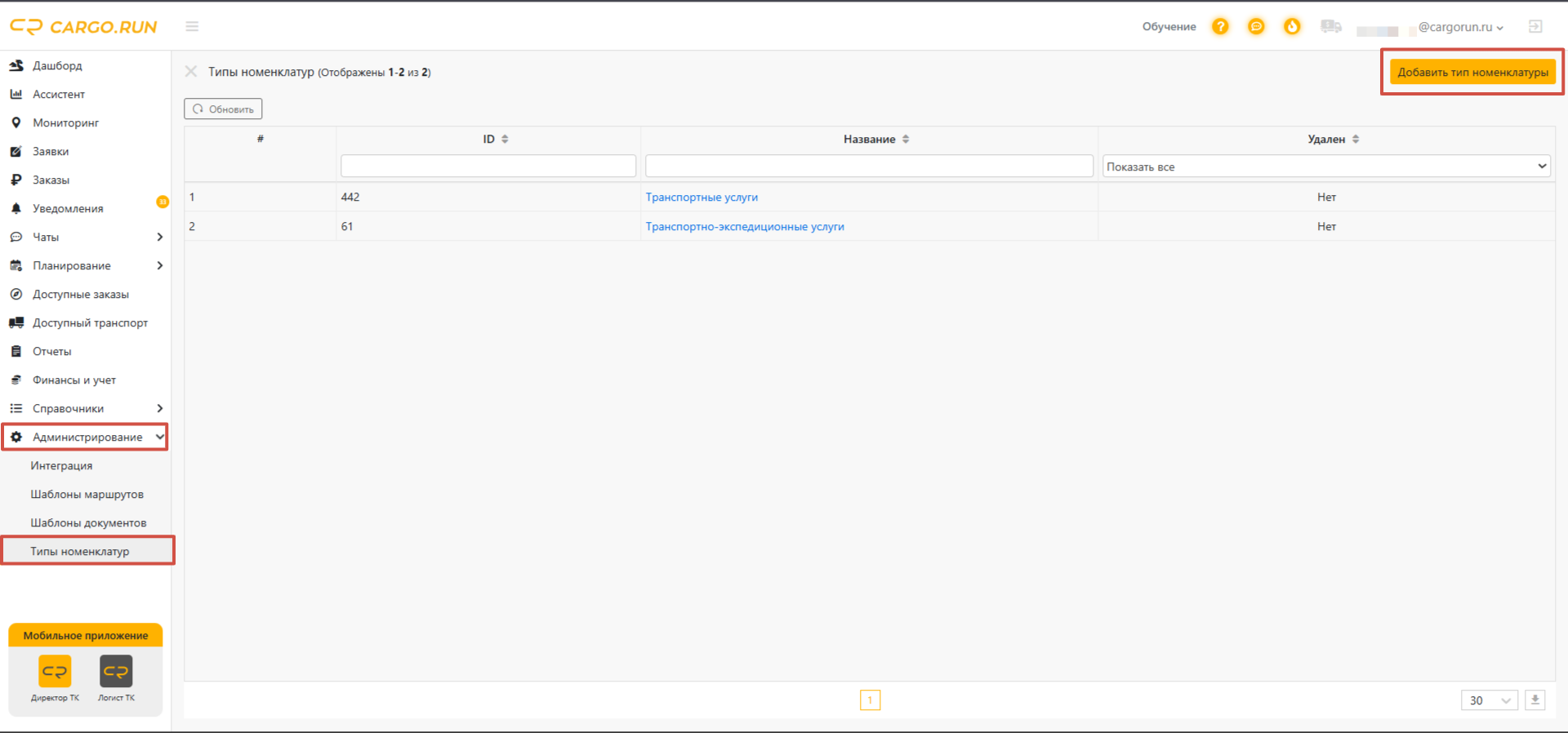Screen dimensions: 1568x733
Task: Click ID cell 61
Action: pos(347,226)
